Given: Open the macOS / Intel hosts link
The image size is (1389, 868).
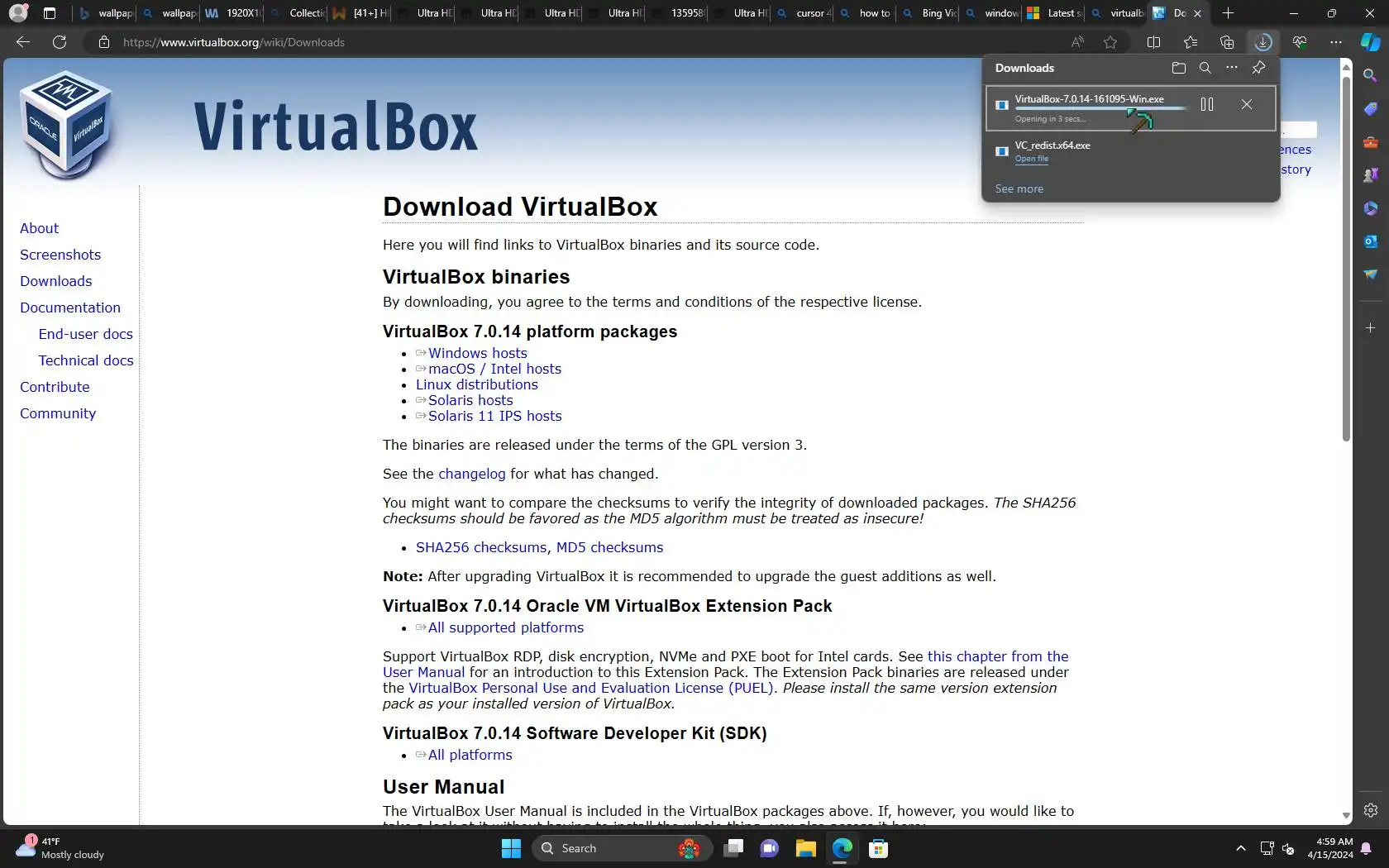Looking at the screenshot, I should coord(494,369).
